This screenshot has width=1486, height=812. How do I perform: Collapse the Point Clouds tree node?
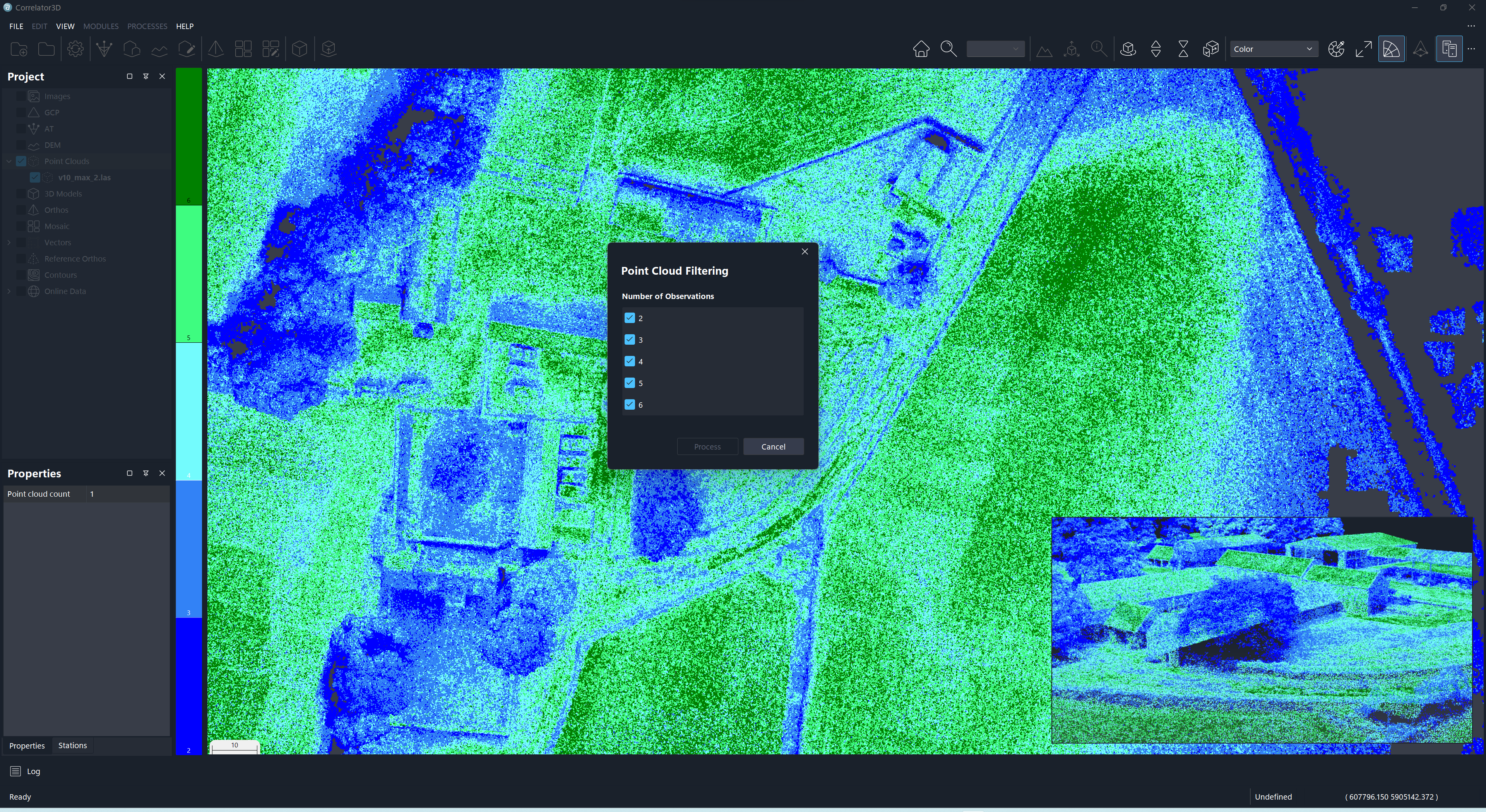click(x=9, y=161)
